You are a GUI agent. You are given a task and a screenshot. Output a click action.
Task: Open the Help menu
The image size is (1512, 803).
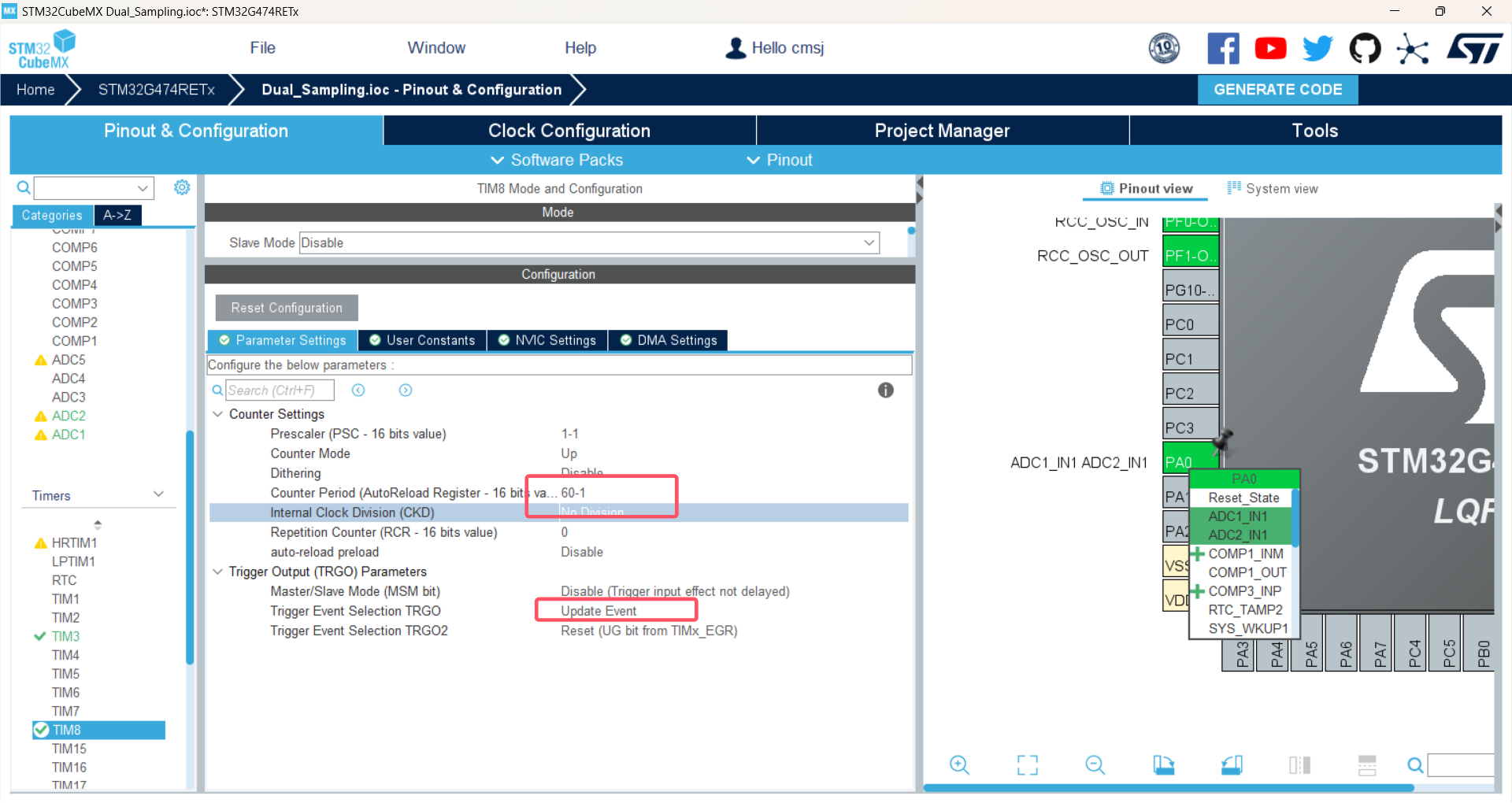click(x=580, y=48)
